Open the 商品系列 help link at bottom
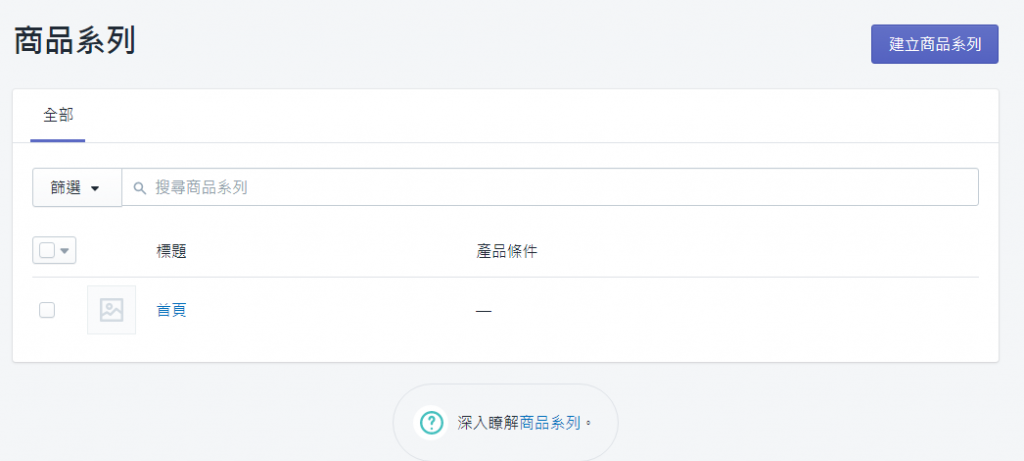The height and width of the screenshot is (461, 1024). [550, 423]
